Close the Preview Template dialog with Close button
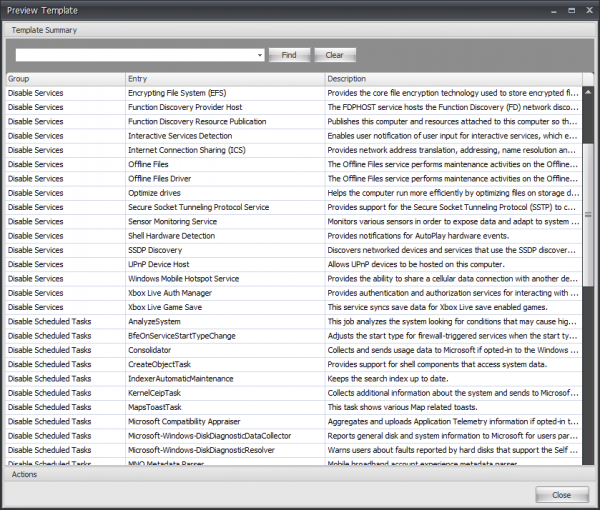600x510 pixels. (561, 495)
